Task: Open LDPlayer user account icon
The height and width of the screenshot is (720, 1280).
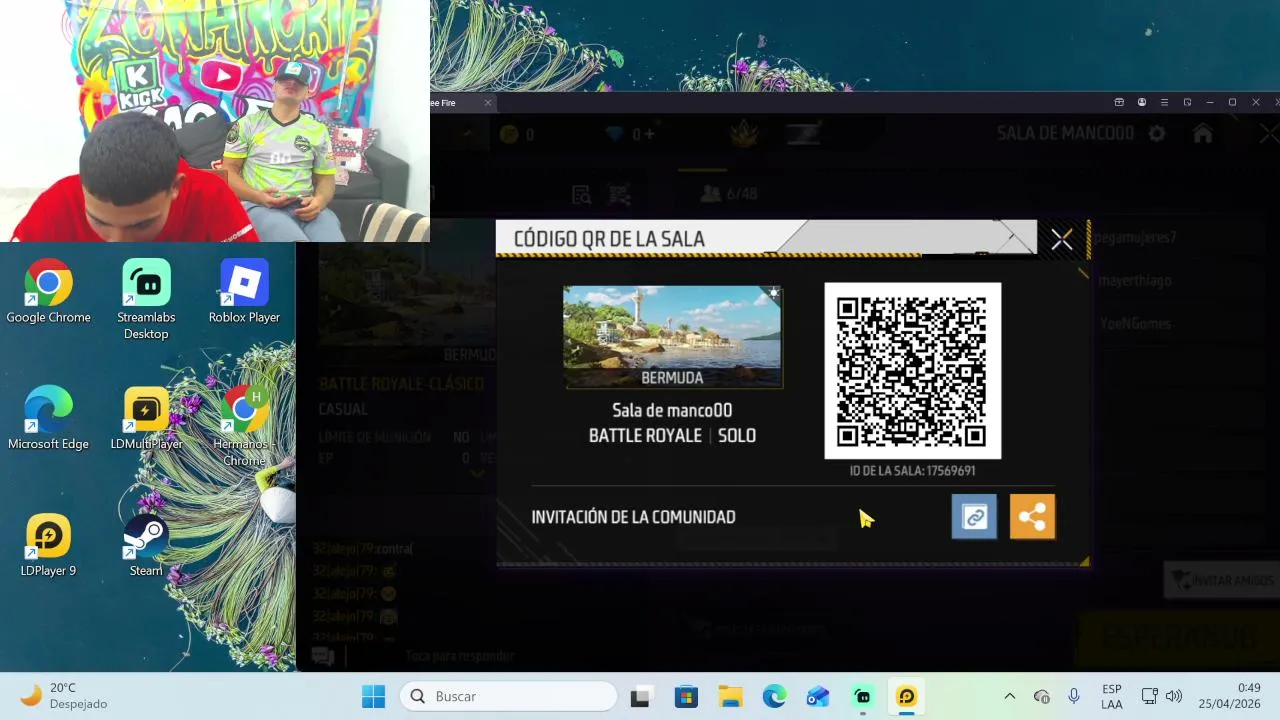Action: tap(1142, 102)
